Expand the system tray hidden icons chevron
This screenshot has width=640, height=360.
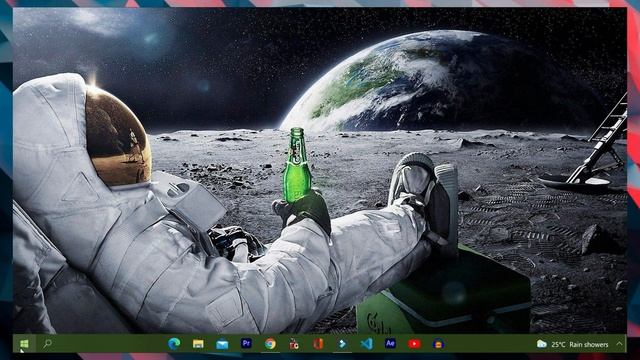619,344
